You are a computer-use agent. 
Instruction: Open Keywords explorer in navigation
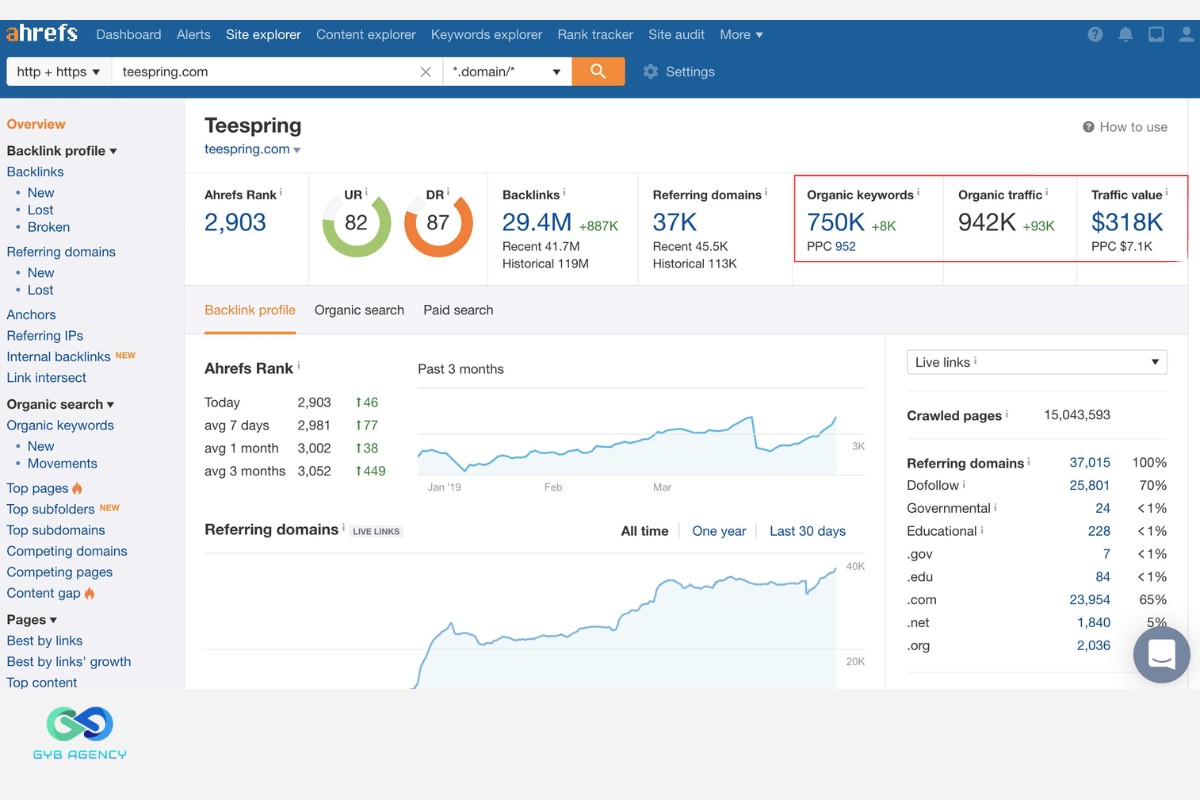click(x=487, y=34)
